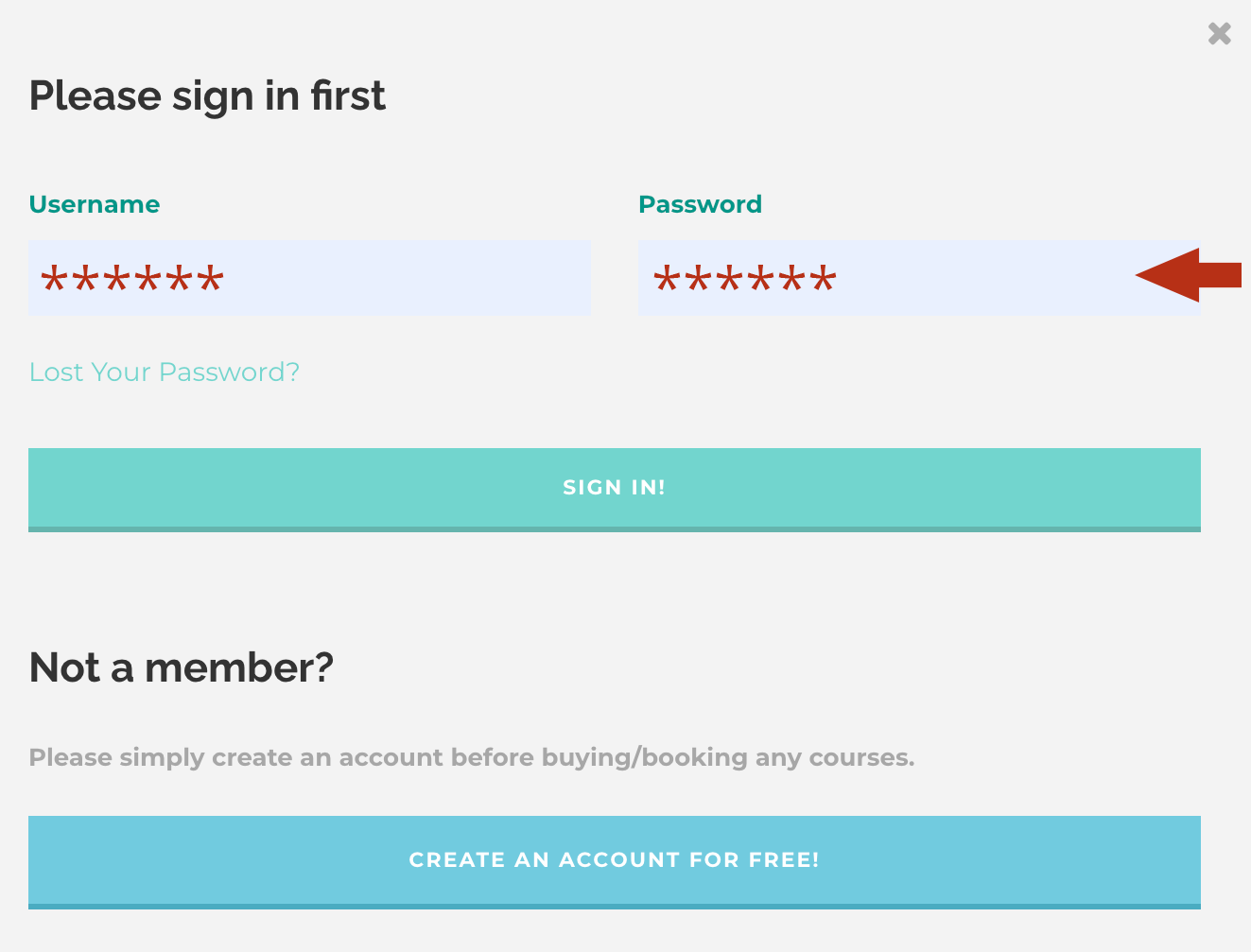Focus the Password input field
Viewport: 1251px width, 952px height.
919,278
